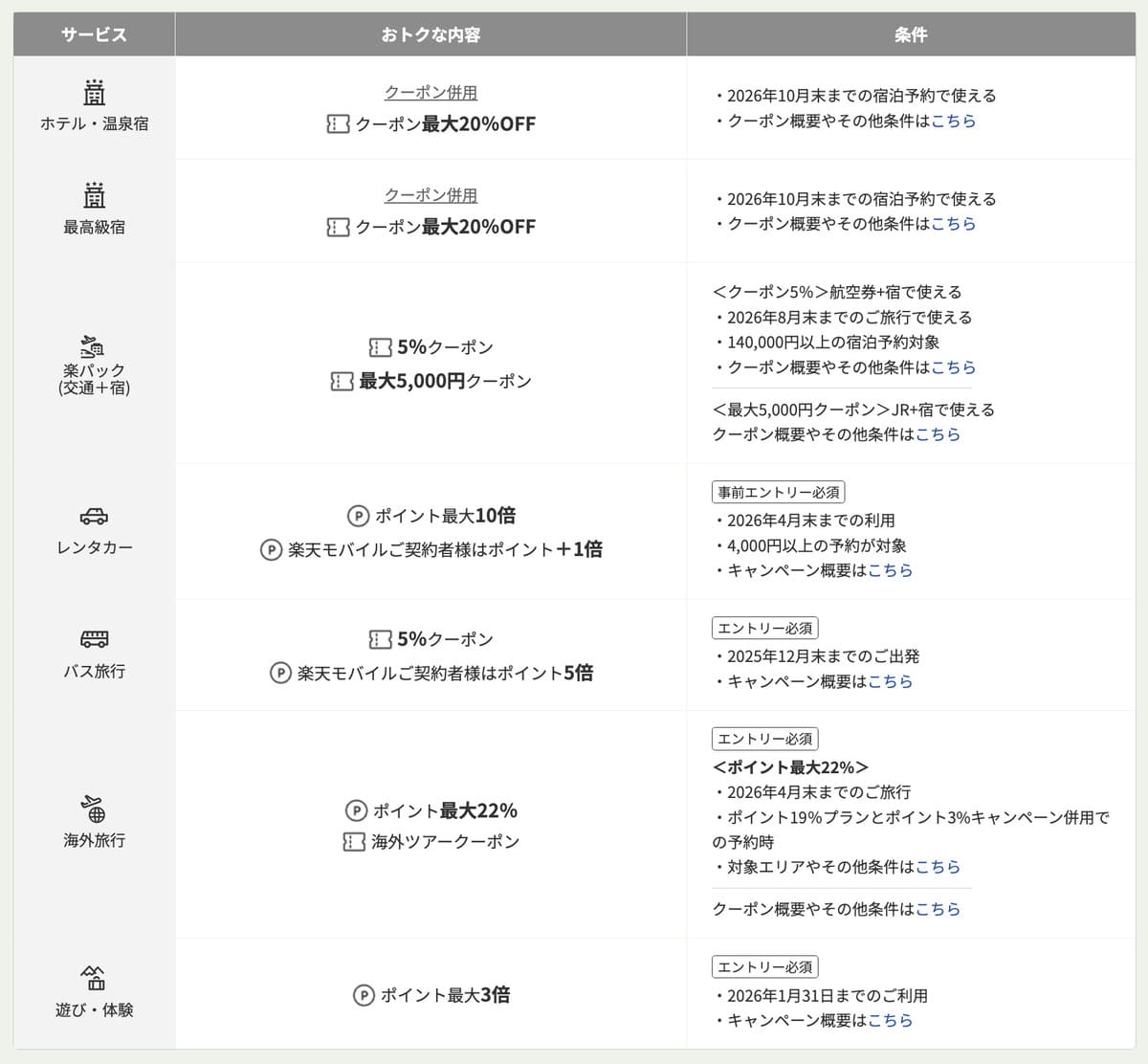Viewport: 1148px width, 1064px height.
Task: Select the ホテル・温泉宿 hotel building icon
Action: click(x=93, y=92)
